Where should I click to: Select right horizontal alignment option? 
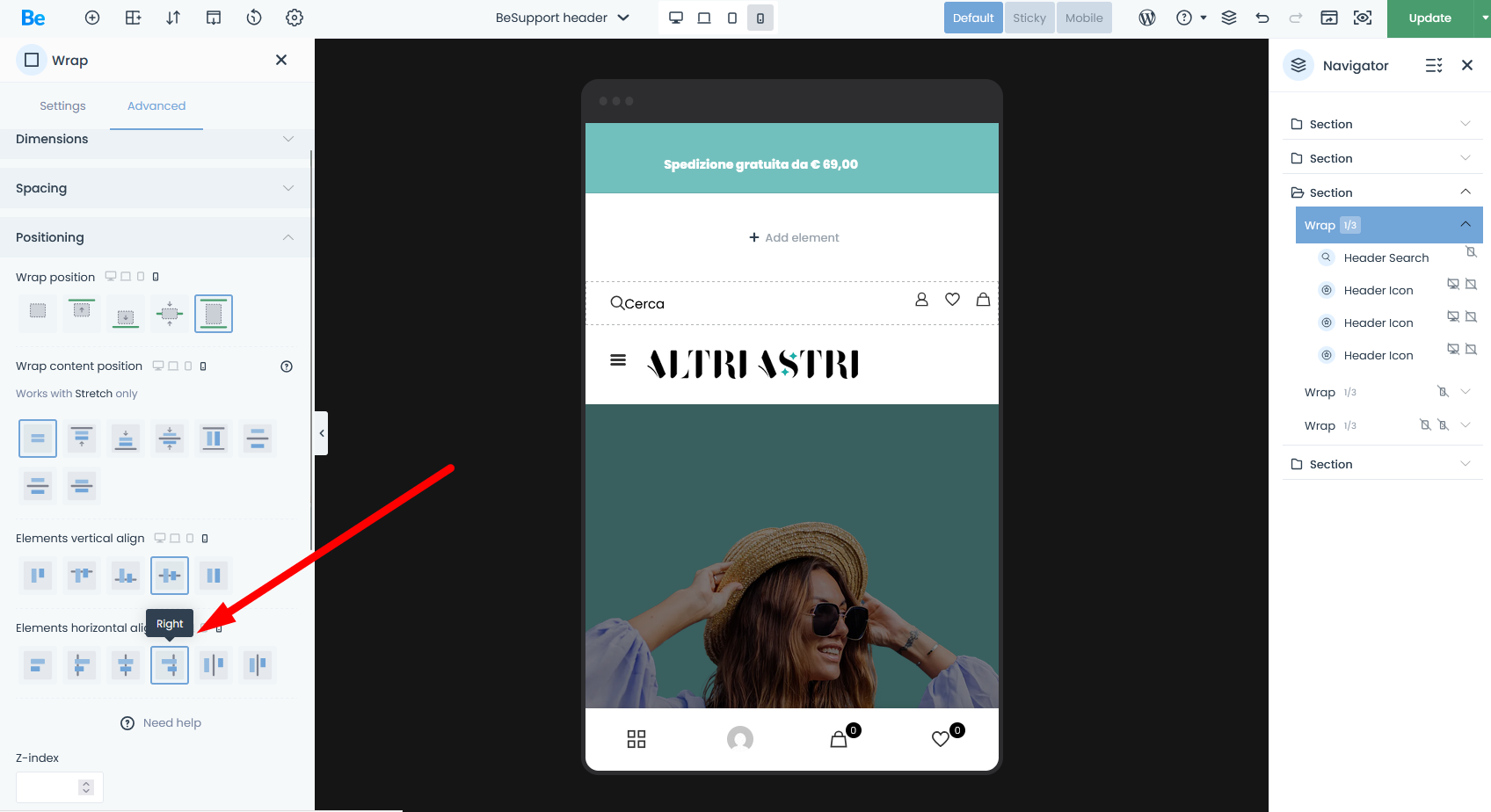tap(170, 665)
